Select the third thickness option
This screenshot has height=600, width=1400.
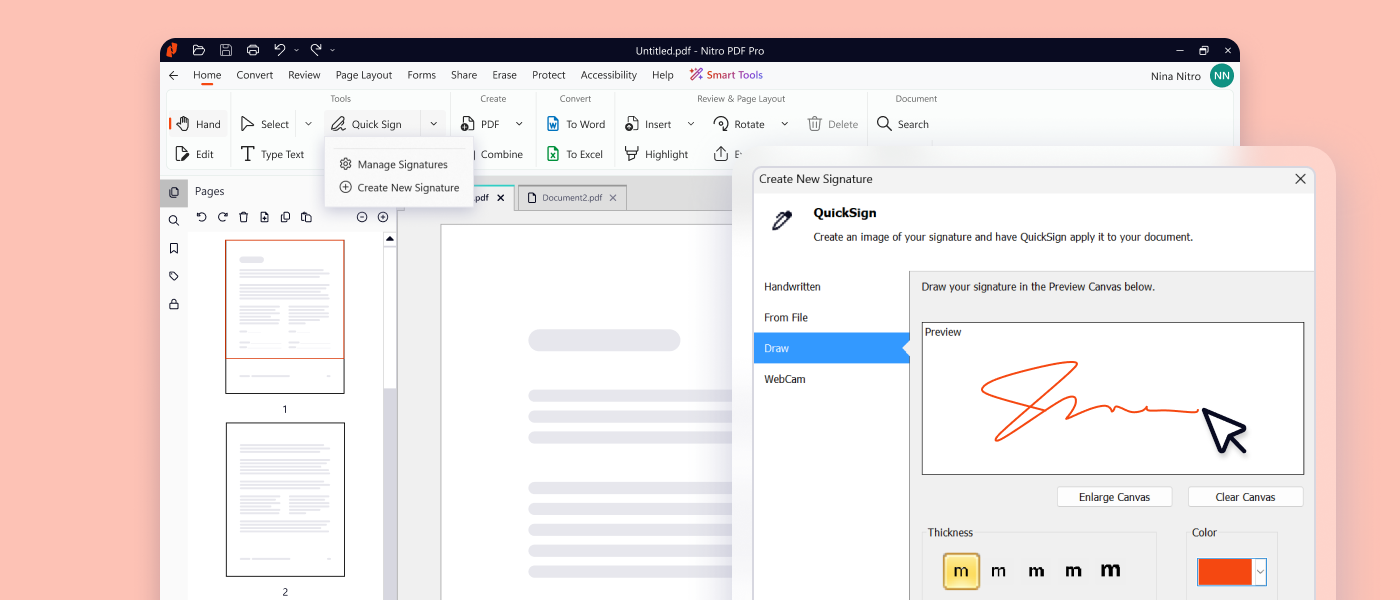click(1036, 571)
